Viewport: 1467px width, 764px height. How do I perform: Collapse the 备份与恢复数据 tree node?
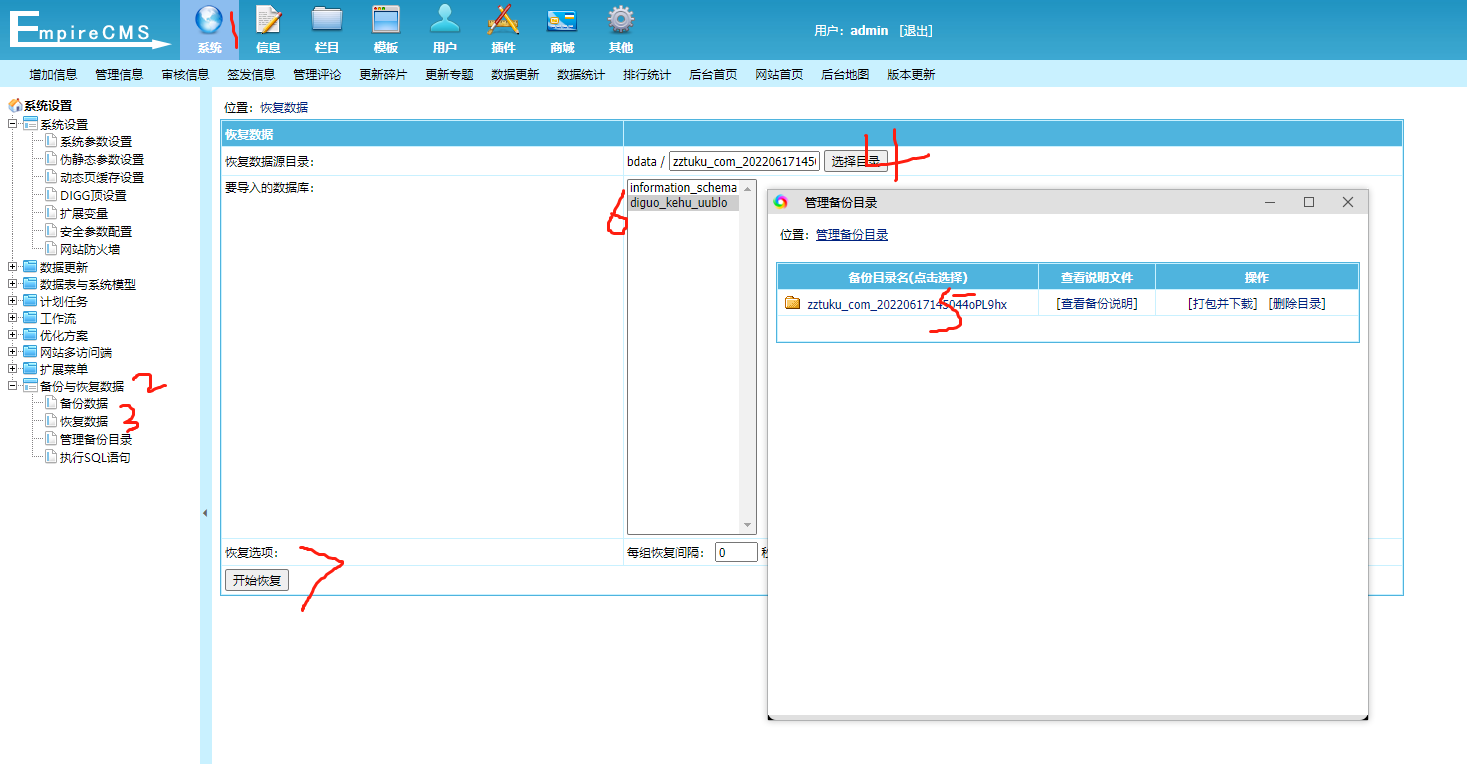12,386
